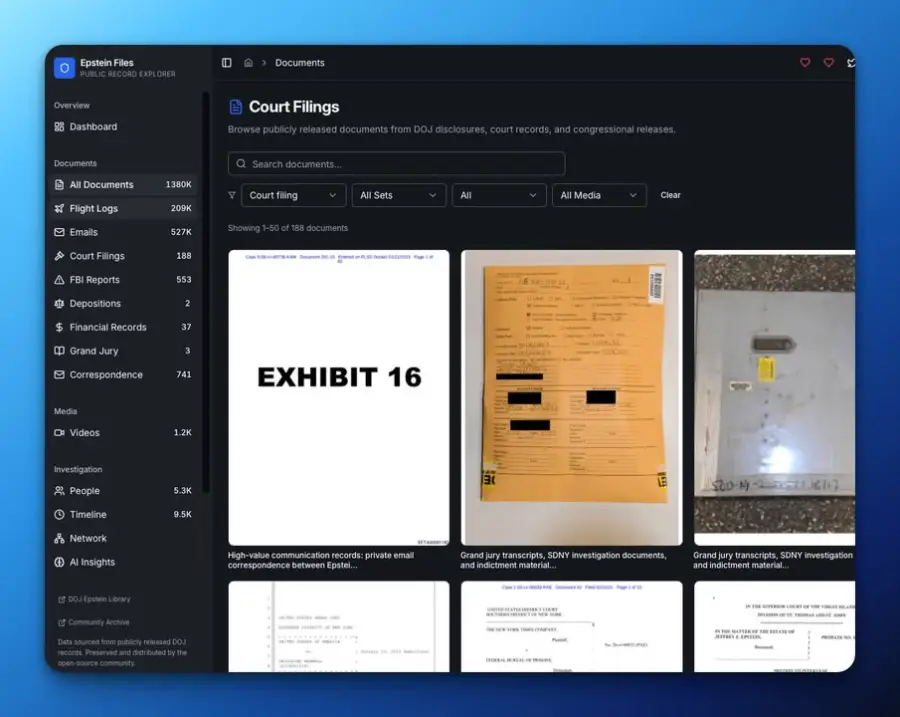Screen dimensions: 900x717
Task: Select Correspondence in sidebar
Action: pos(123,374)
